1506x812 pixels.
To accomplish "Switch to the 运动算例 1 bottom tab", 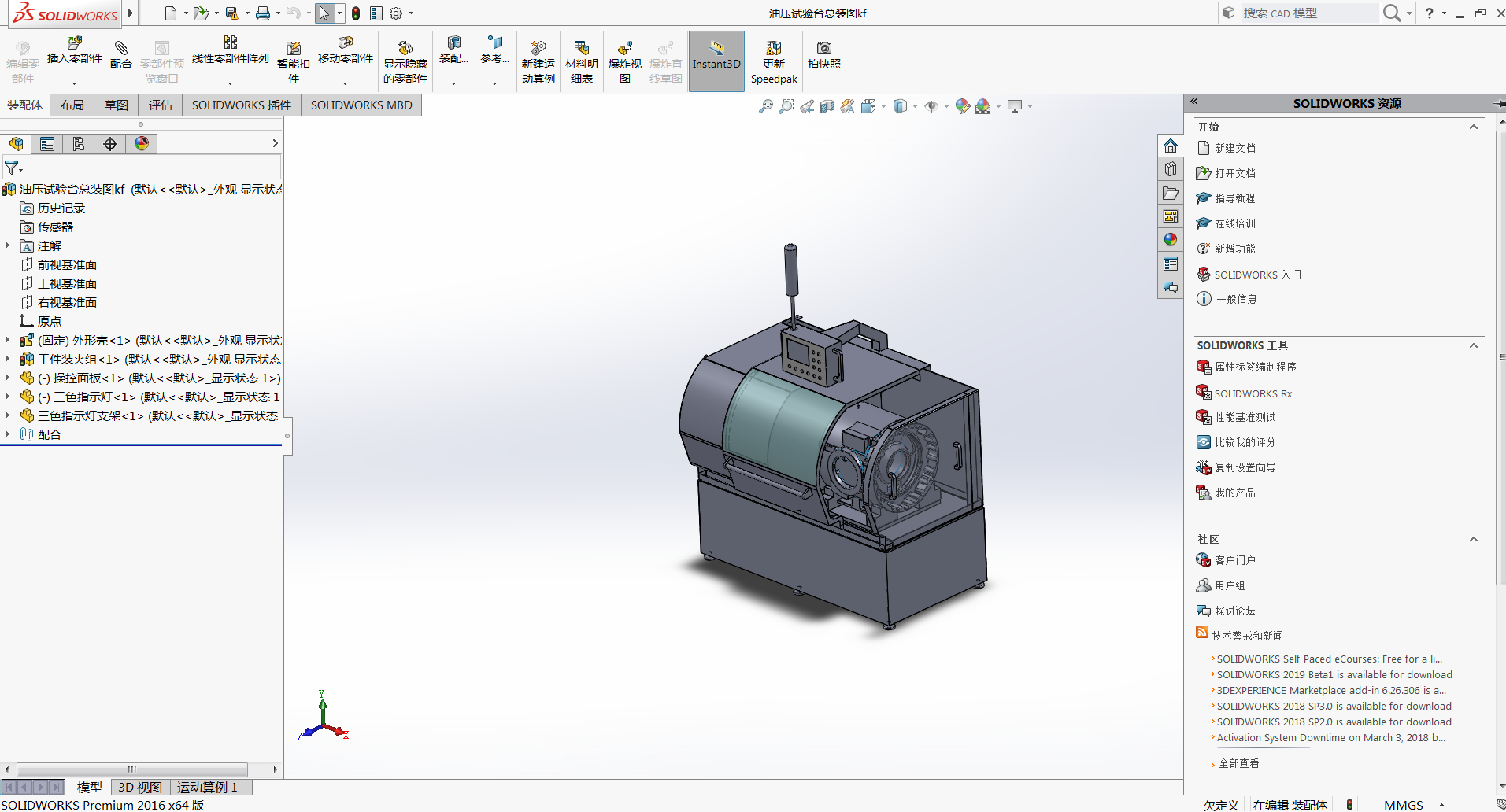I will (206, 787).
